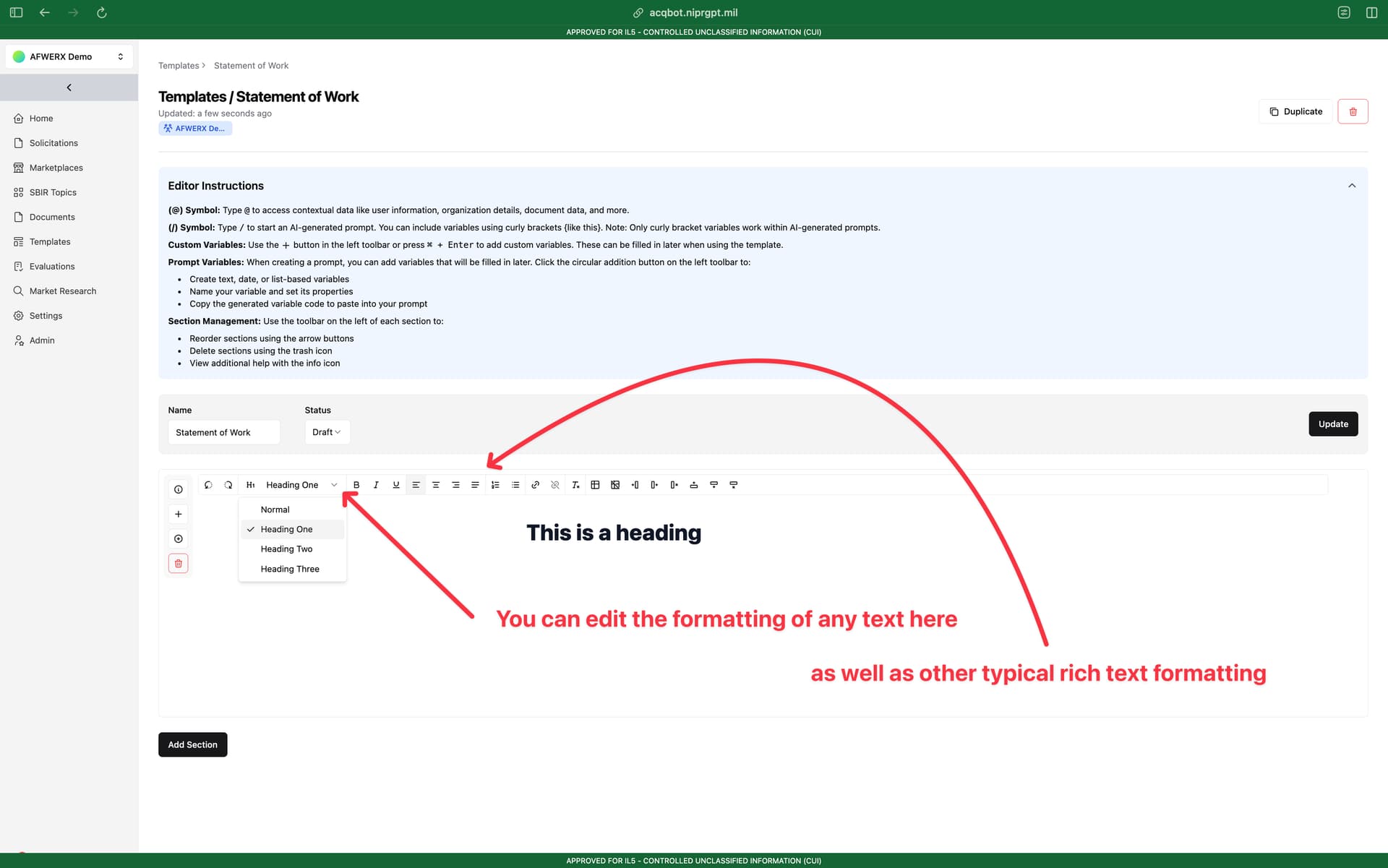Toggle the browser sidebar panel icon
This screenshot has width=1388, height=868.
pos(17,12)
